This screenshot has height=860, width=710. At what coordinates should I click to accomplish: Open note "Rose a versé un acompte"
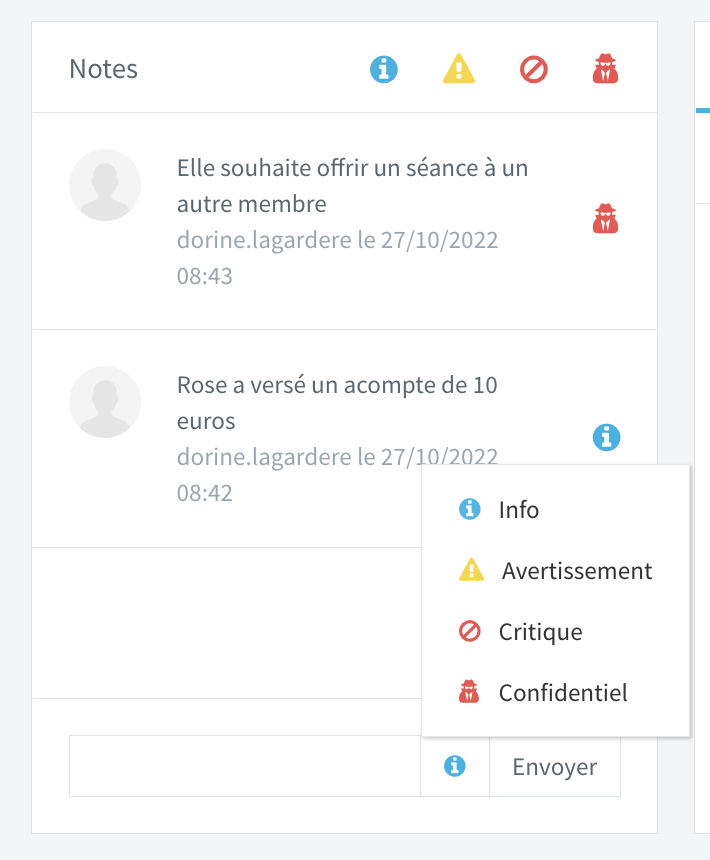pyautogui.click(x=337, y=403)
